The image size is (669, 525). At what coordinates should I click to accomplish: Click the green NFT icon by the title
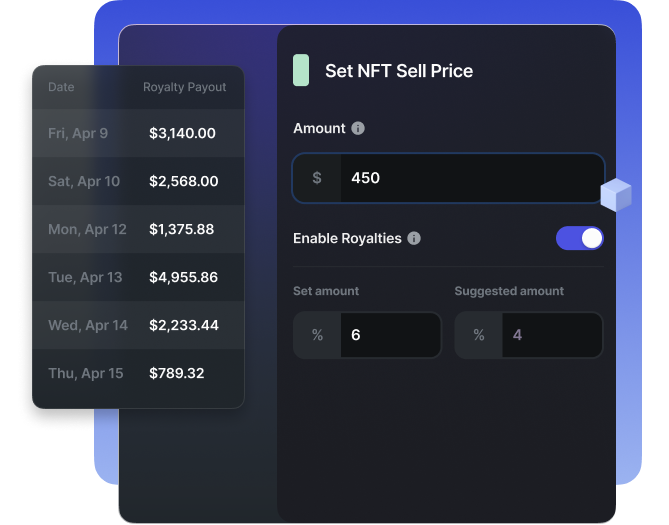click(300, 71)
